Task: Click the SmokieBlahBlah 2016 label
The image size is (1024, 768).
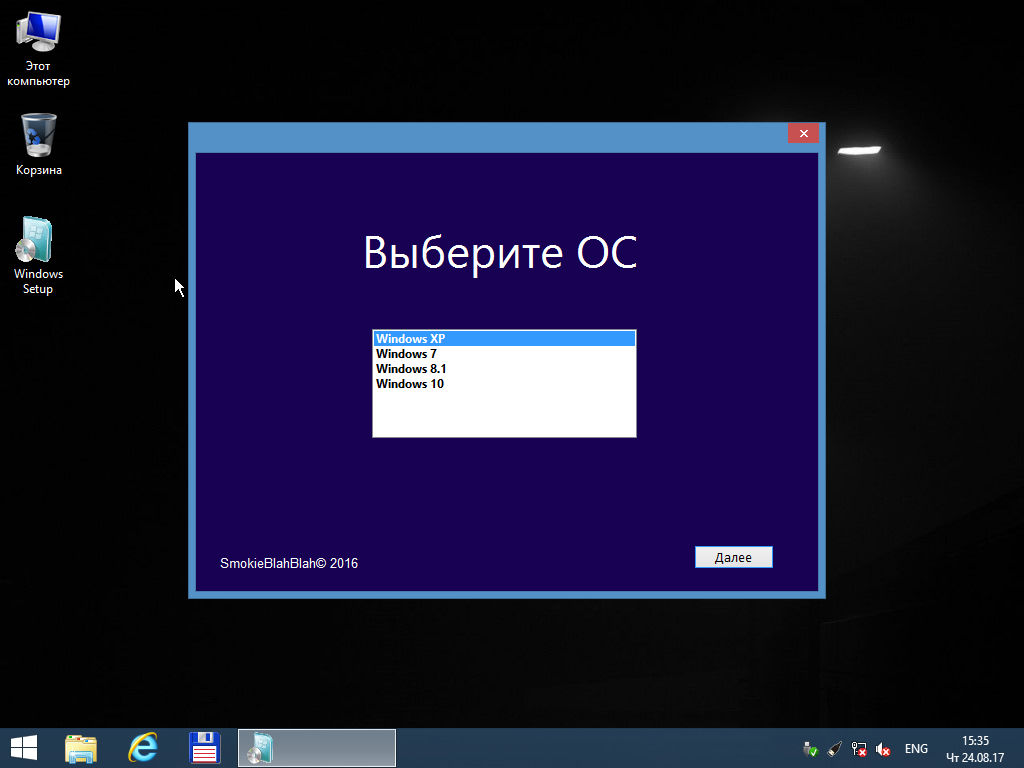Action: pos(288,563)
